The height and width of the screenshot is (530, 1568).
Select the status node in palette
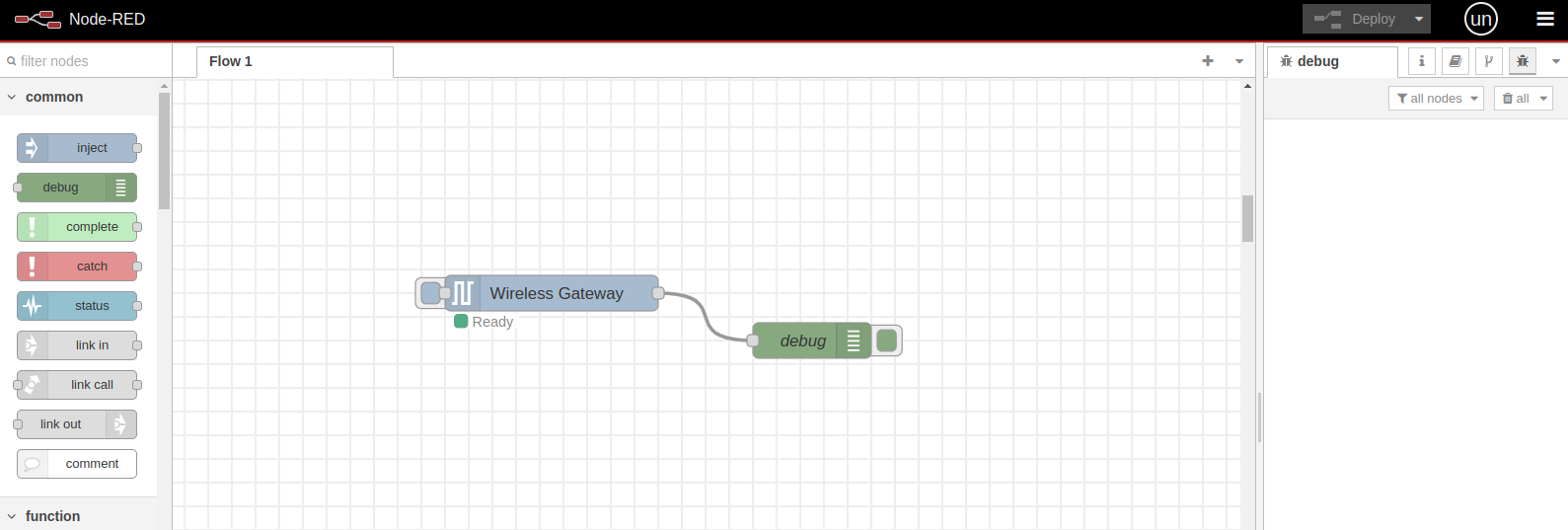click(77, 306)
